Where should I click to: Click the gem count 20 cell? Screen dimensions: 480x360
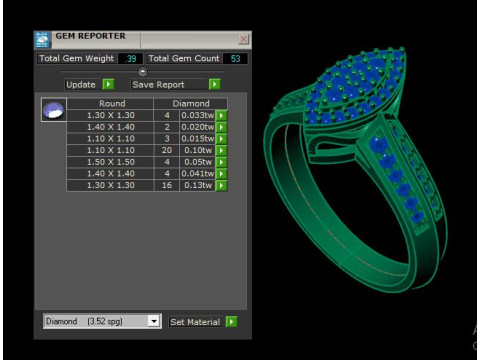tap(167, 150)
